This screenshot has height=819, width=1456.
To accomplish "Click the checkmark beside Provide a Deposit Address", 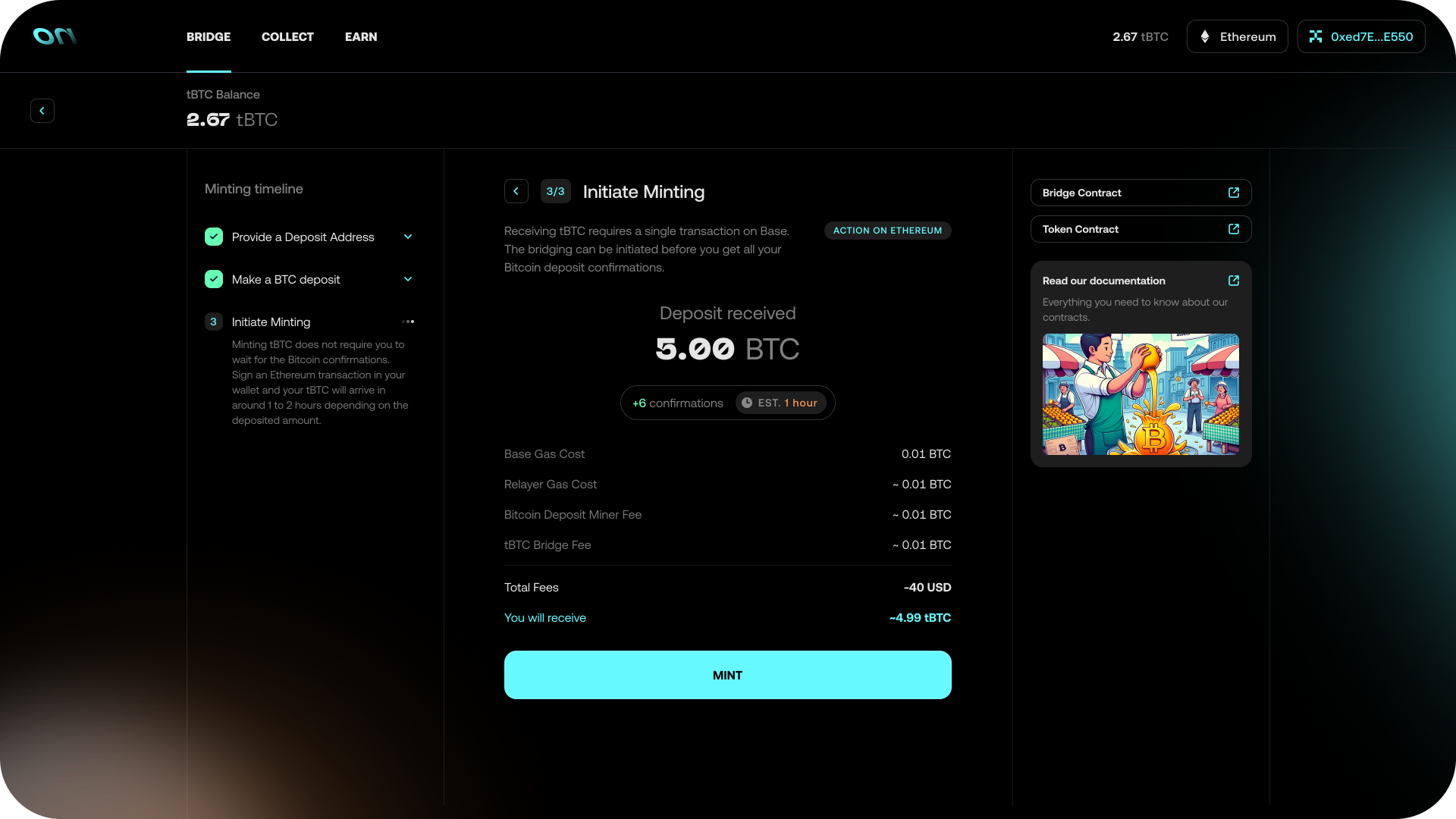I will tap(214, 237).
